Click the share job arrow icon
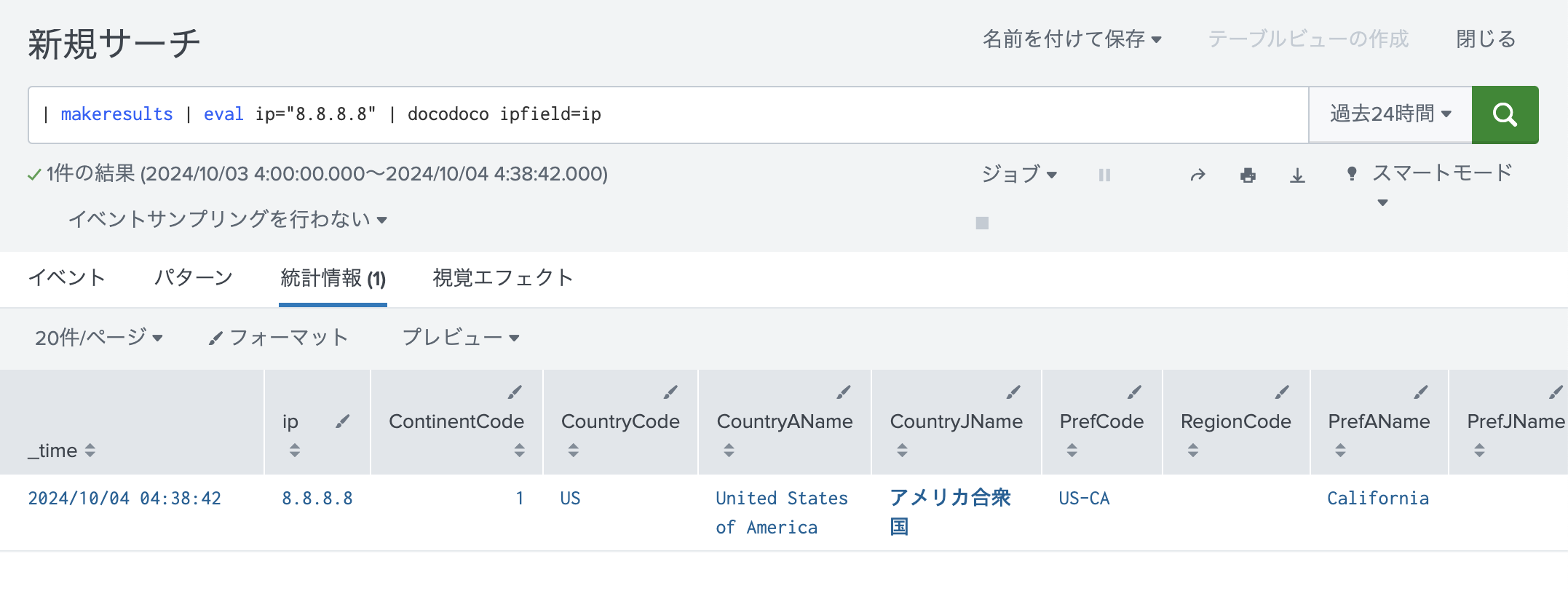Viewport: 1568px width, 591px height. (x=1197, y=175)
